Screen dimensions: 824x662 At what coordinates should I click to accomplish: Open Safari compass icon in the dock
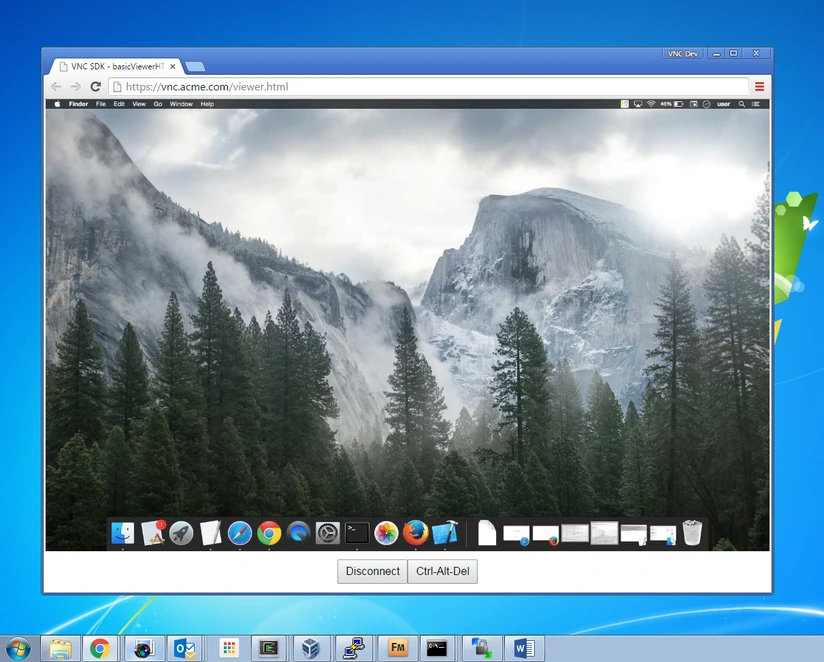tap(240, 533)
